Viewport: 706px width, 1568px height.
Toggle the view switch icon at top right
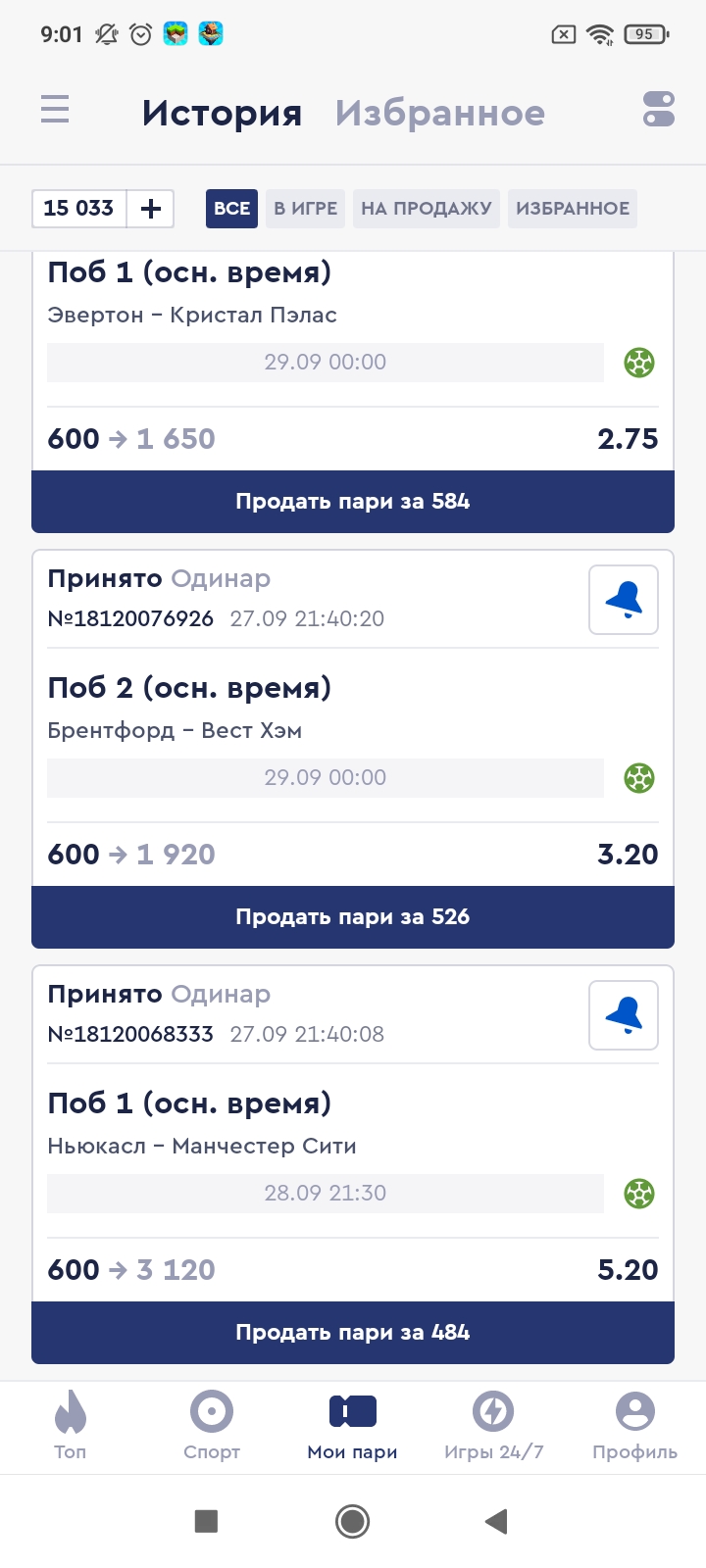(659, 109)
